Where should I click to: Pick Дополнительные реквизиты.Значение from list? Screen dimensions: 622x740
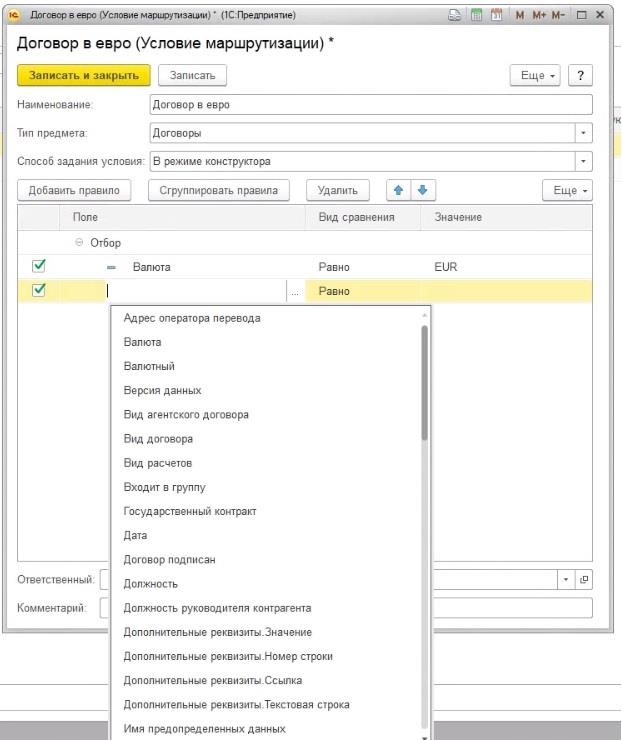(x=218, y=632)
